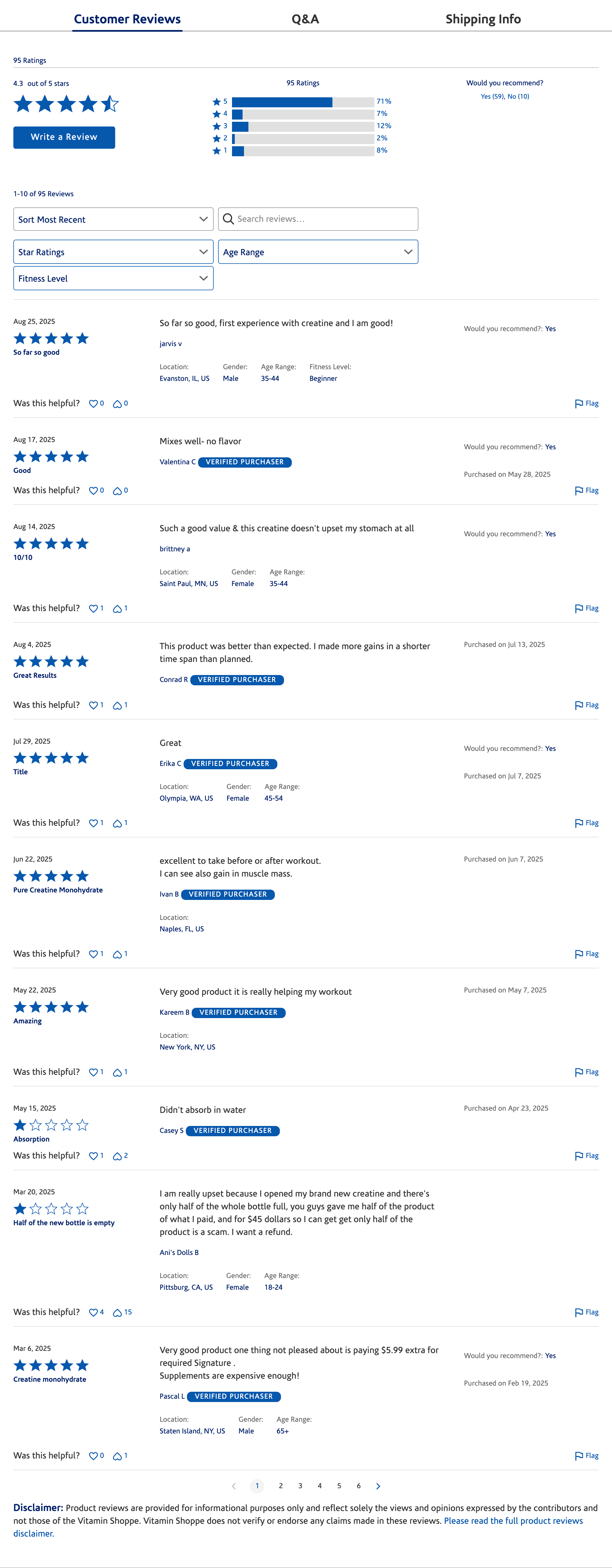Click the Write a Review button
The height and width of the screenshot is (1568, 612).
pyautogui.click(x=63, y=137)
